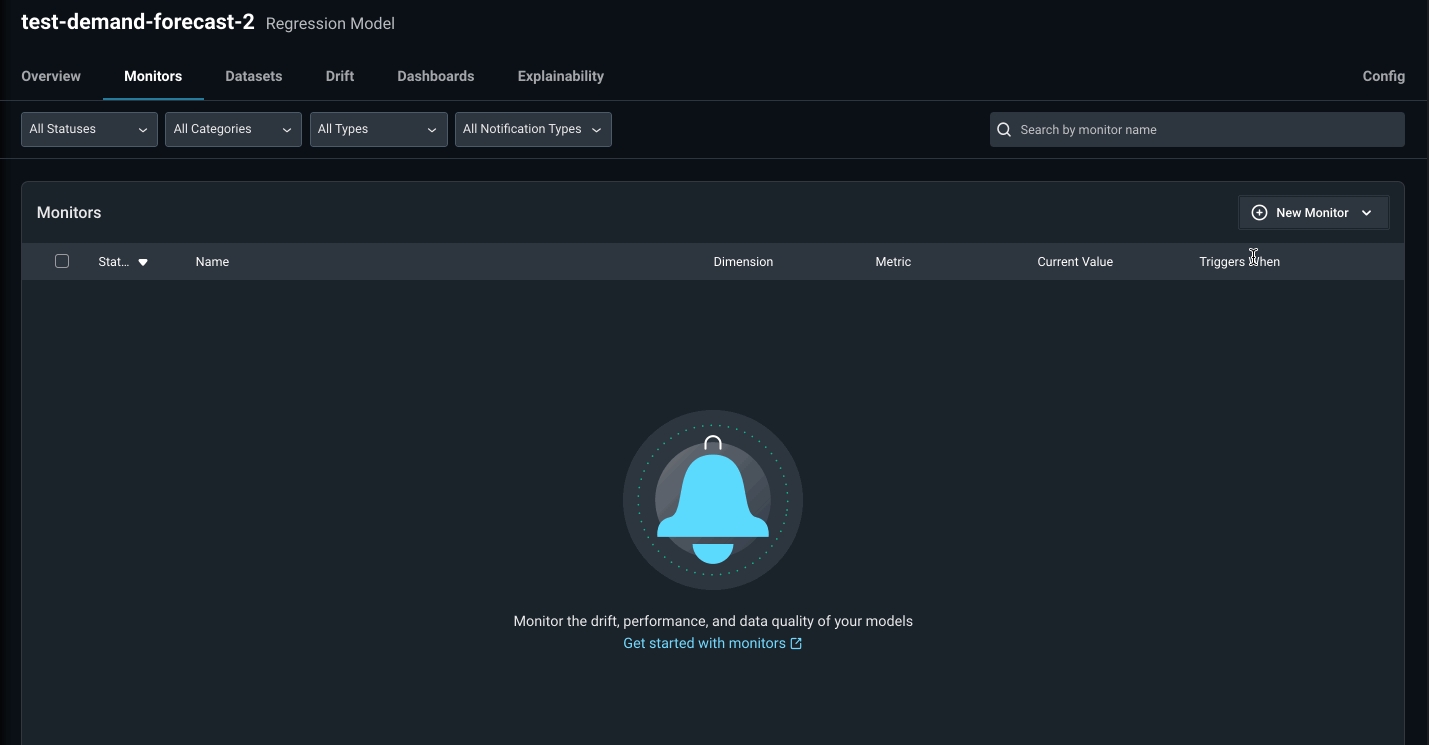
Task: Open the Dashboards tab
Action: 435,76
